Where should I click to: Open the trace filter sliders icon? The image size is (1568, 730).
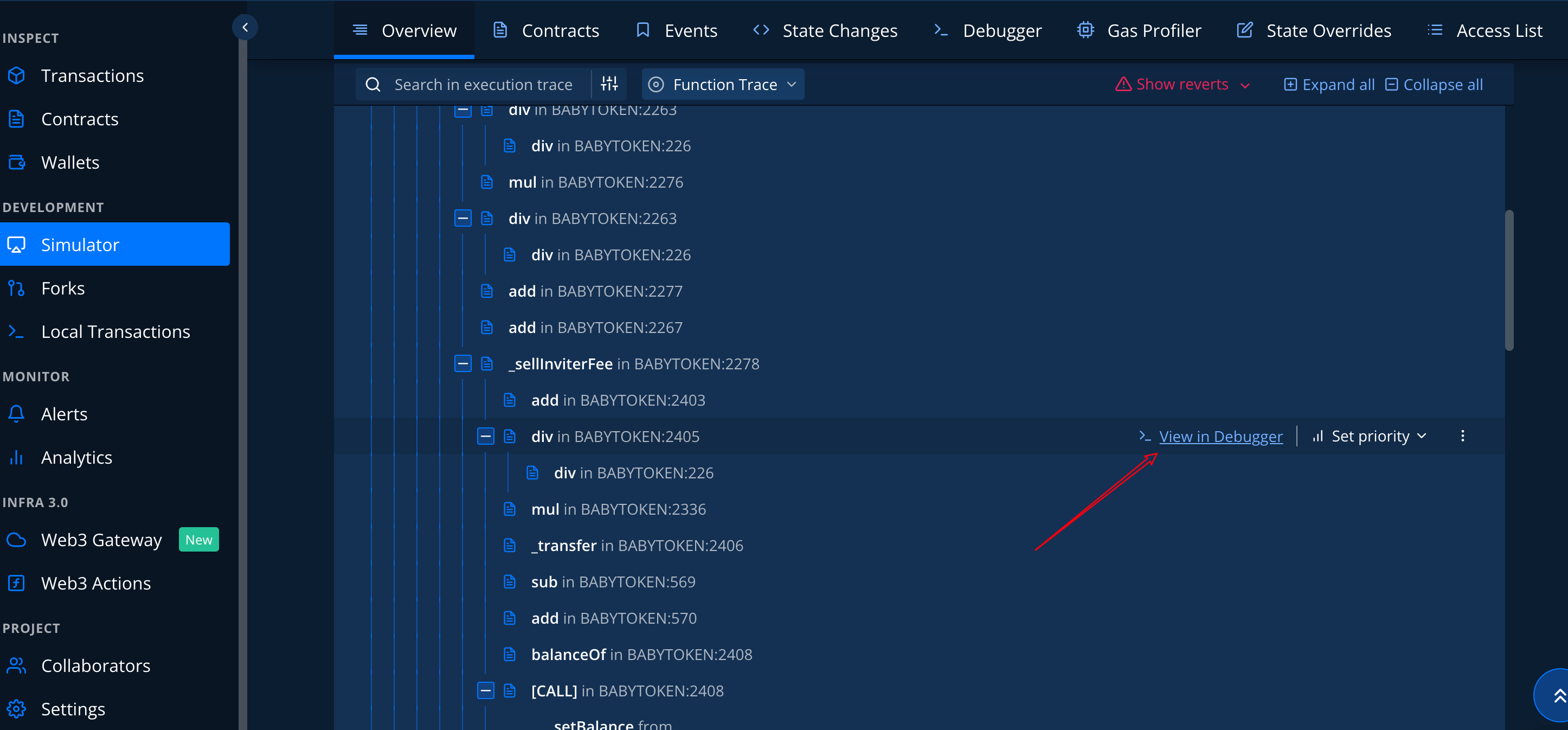pos(609,84)
